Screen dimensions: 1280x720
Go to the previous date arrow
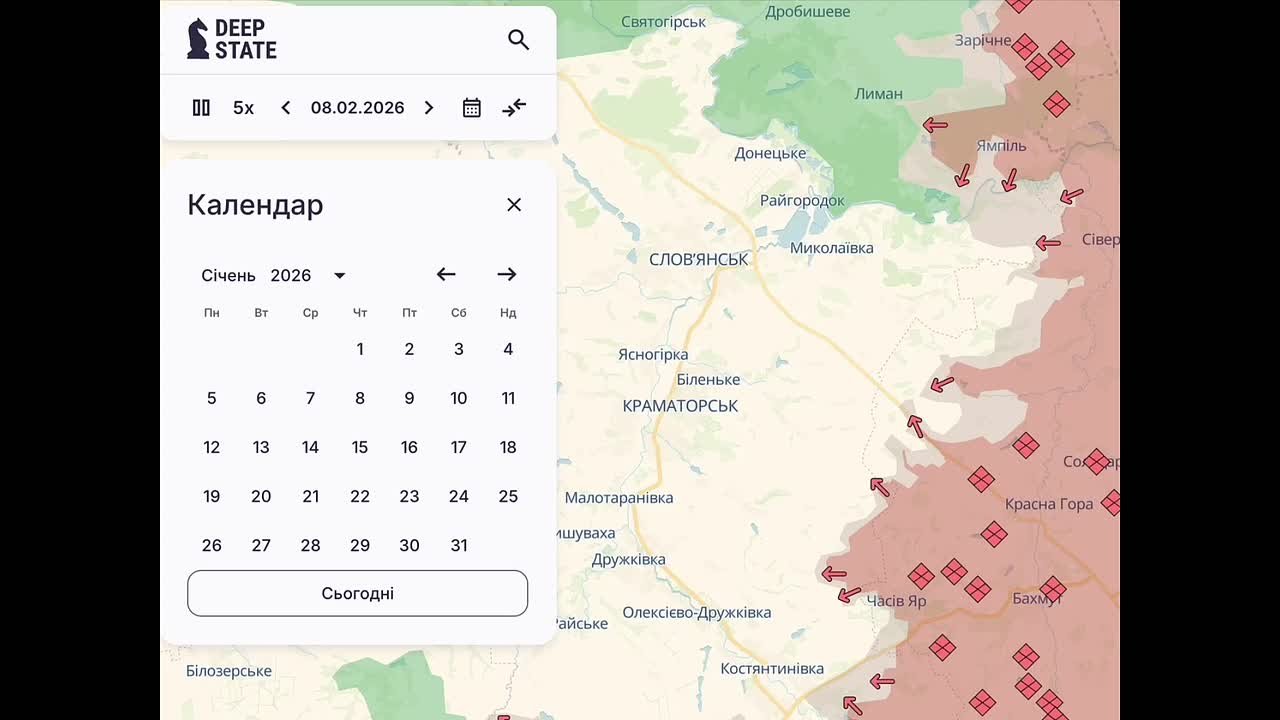click(286, 108)
